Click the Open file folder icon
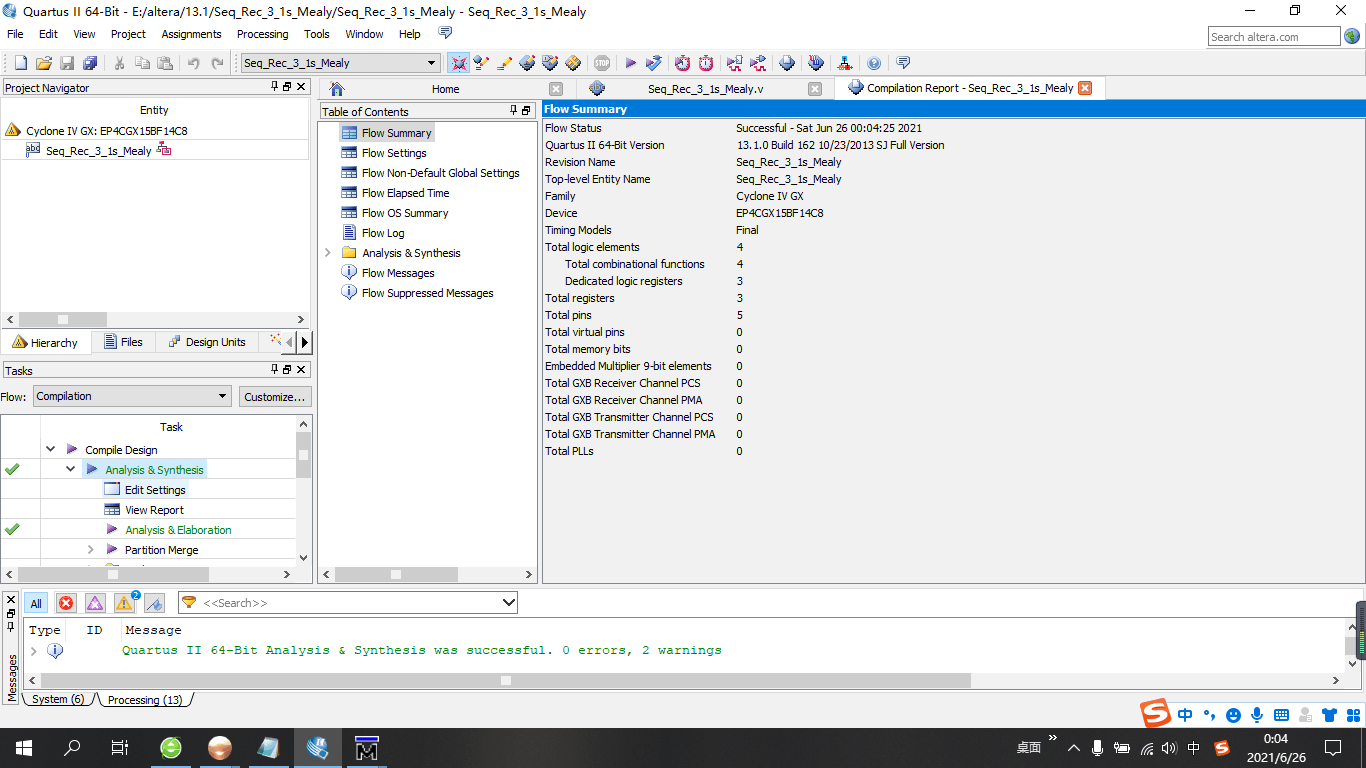 (x=43, y=63)
